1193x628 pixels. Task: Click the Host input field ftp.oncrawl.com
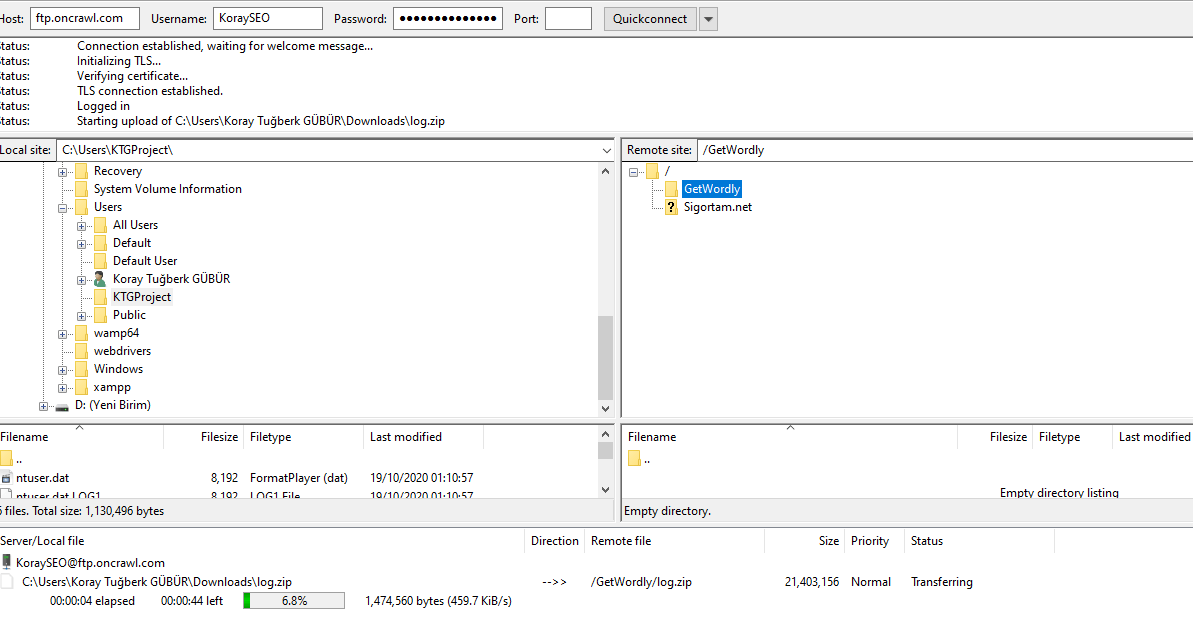[84, 18]
